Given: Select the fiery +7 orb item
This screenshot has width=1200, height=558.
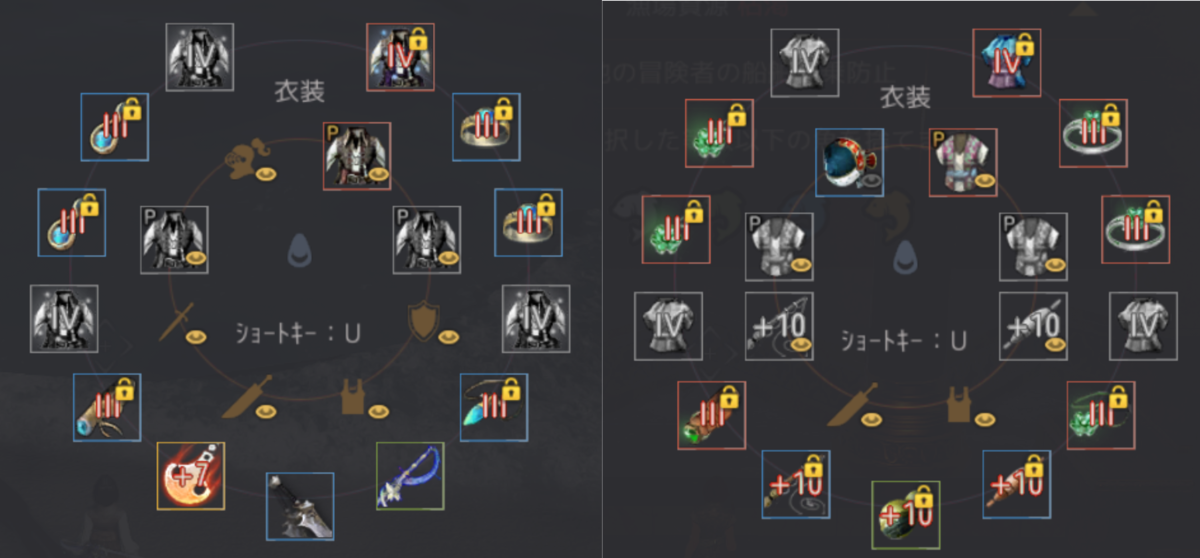Looking at the screenshot, I should click(x=191, y=475).
